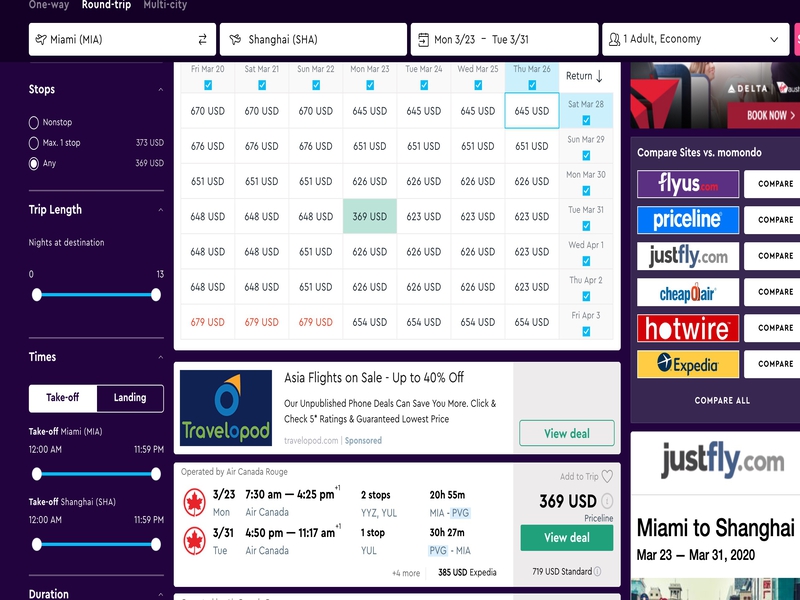Image resolution: width=800 pixels, height=600 pixels.
Task: Click the swap origin and destination arrows icon
Action: [x=203, y=39]
